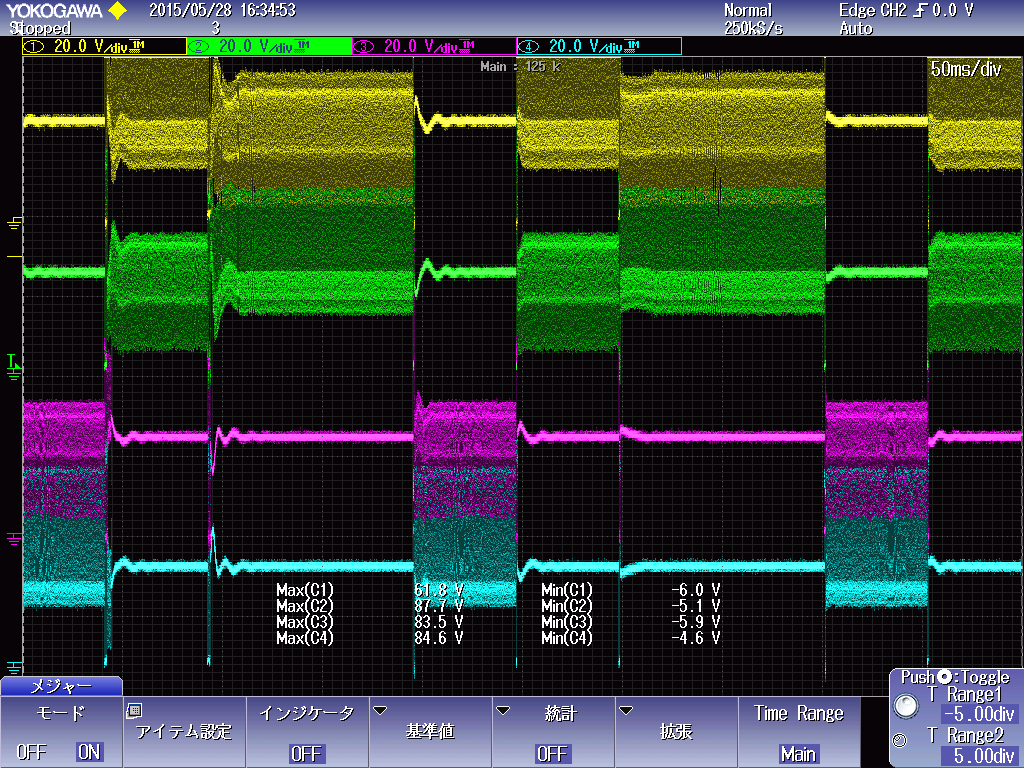The image size is (1024, 768).
Task: Click the メジャー menu tab
Action: click(x=61, y=686)
